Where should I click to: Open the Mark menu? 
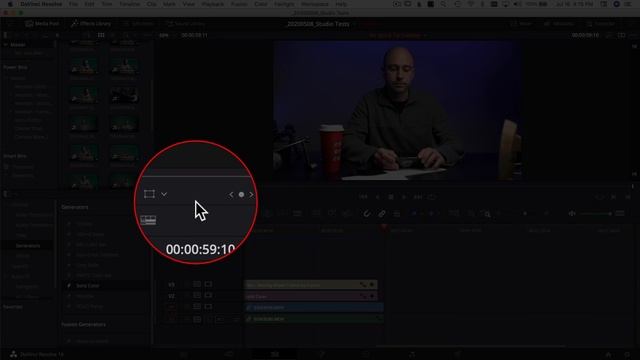(169, 4)
